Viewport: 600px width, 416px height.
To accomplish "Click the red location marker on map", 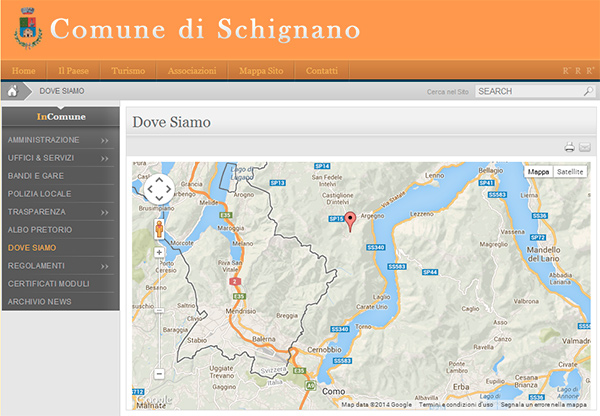I will [350, 222].
